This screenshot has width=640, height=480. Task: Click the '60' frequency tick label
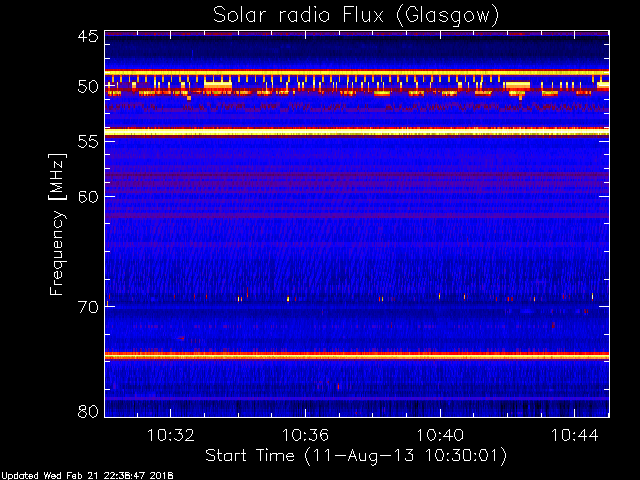pos(88,197)
